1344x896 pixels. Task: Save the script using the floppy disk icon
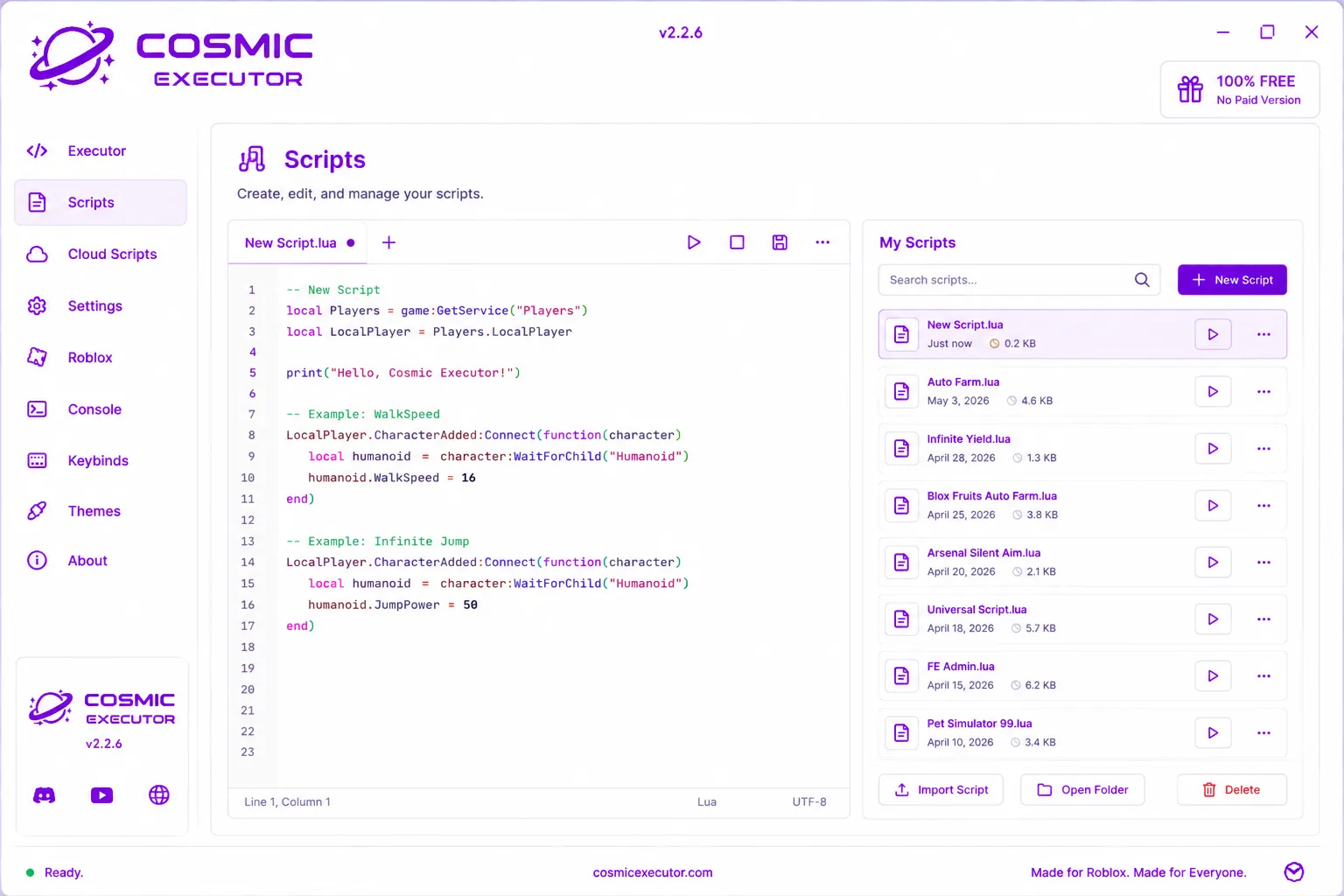point(780,242)
